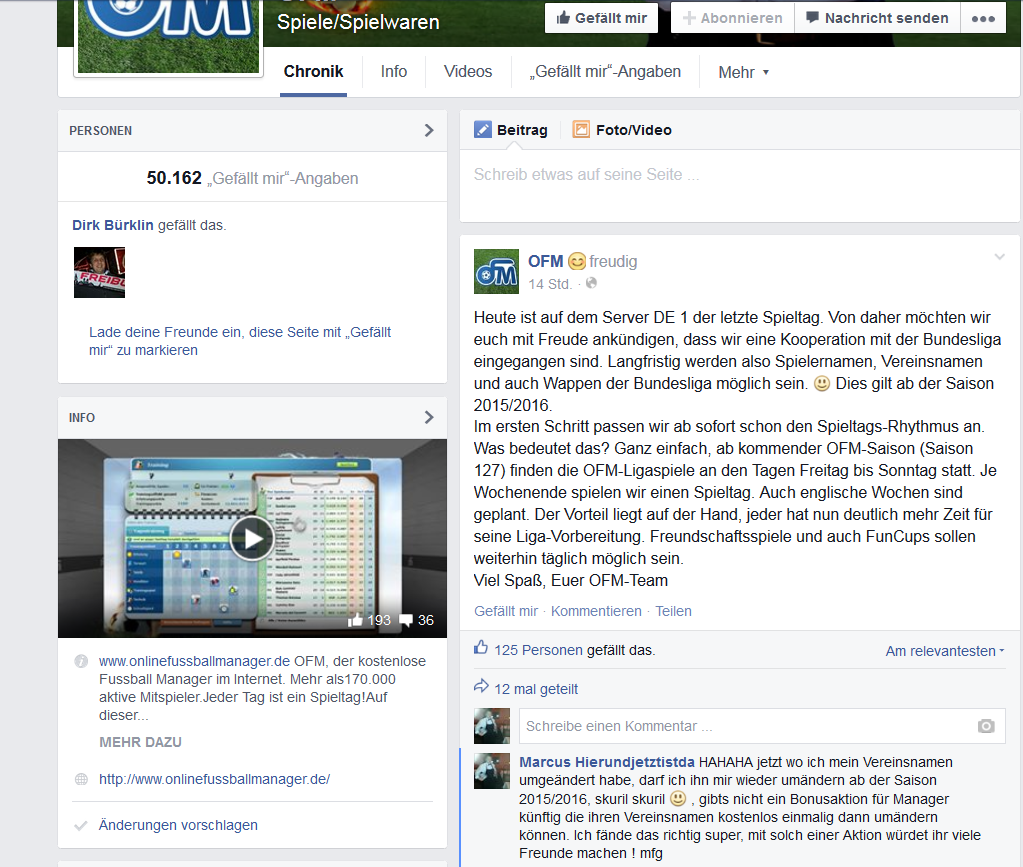Click the video comments icon showing 36
Viewport: 1023px width, 867px height.
click(406, 620)
